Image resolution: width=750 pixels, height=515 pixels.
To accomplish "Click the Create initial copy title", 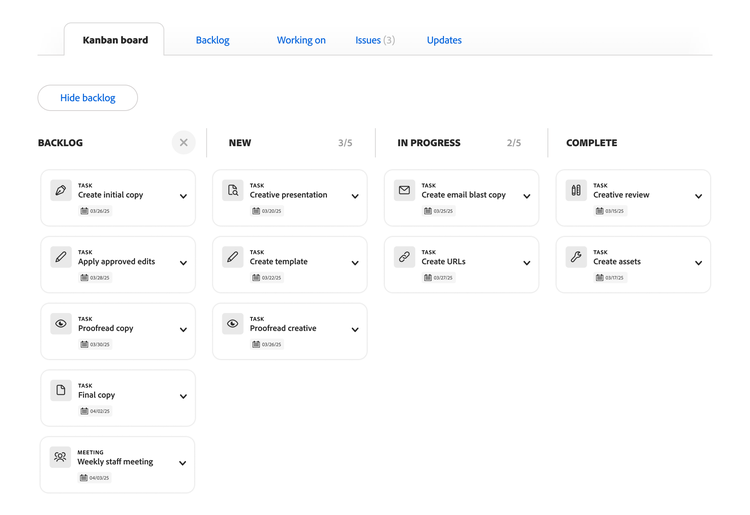I will [x=110, y=195].
